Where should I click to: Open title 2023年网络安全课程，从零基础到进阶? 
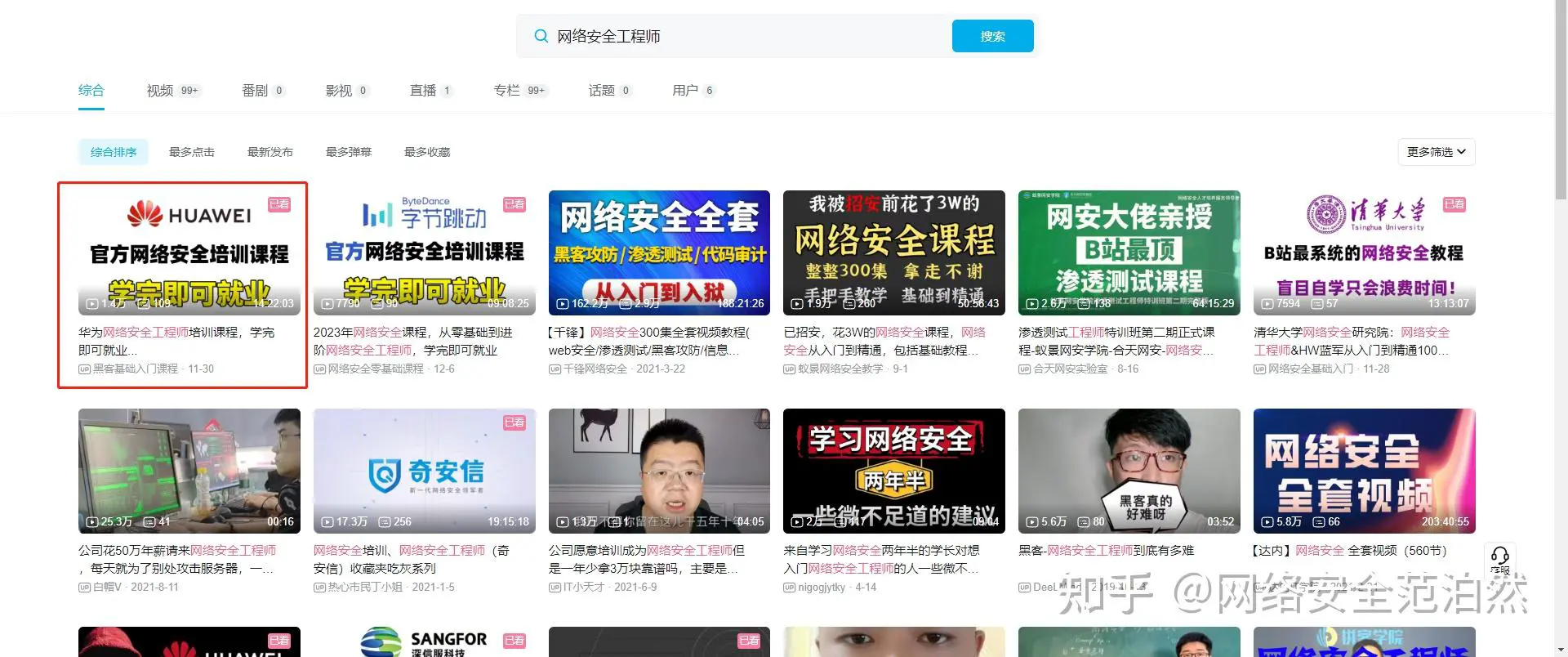click(413, 342)
